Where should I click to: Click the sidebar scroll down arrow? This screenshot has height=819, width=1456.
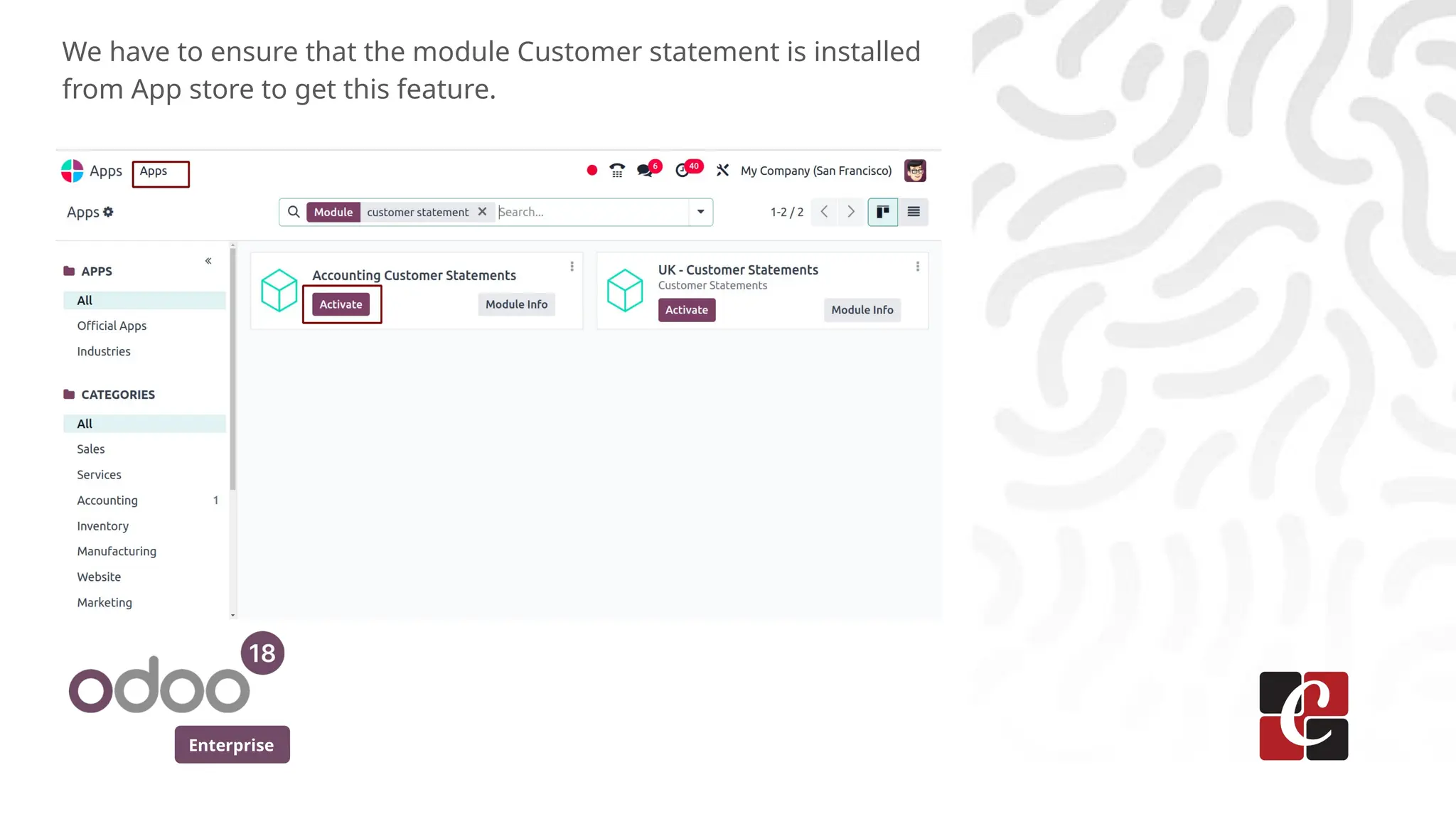(233, 616)
